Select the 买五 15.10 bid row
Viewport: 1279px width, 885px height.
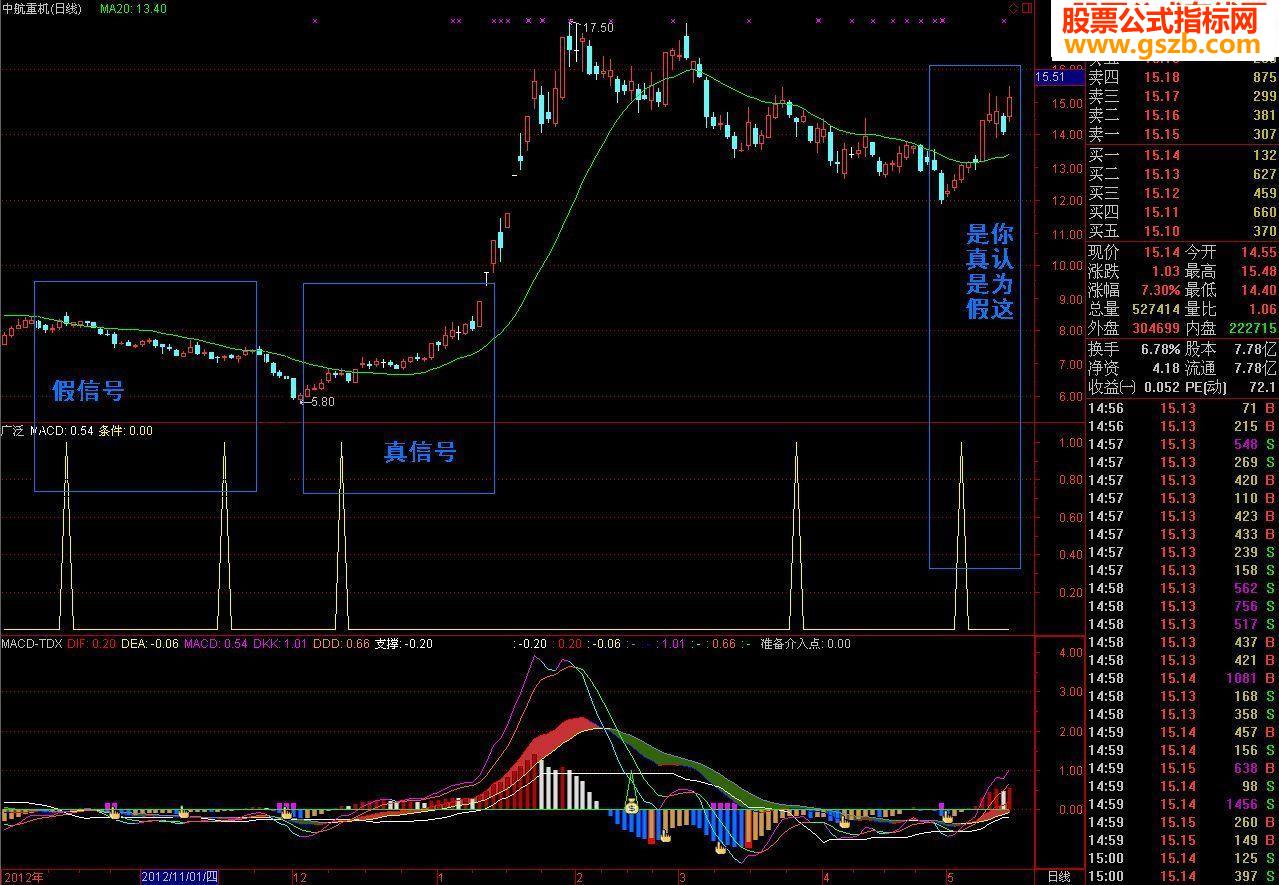coord(1183,232)
